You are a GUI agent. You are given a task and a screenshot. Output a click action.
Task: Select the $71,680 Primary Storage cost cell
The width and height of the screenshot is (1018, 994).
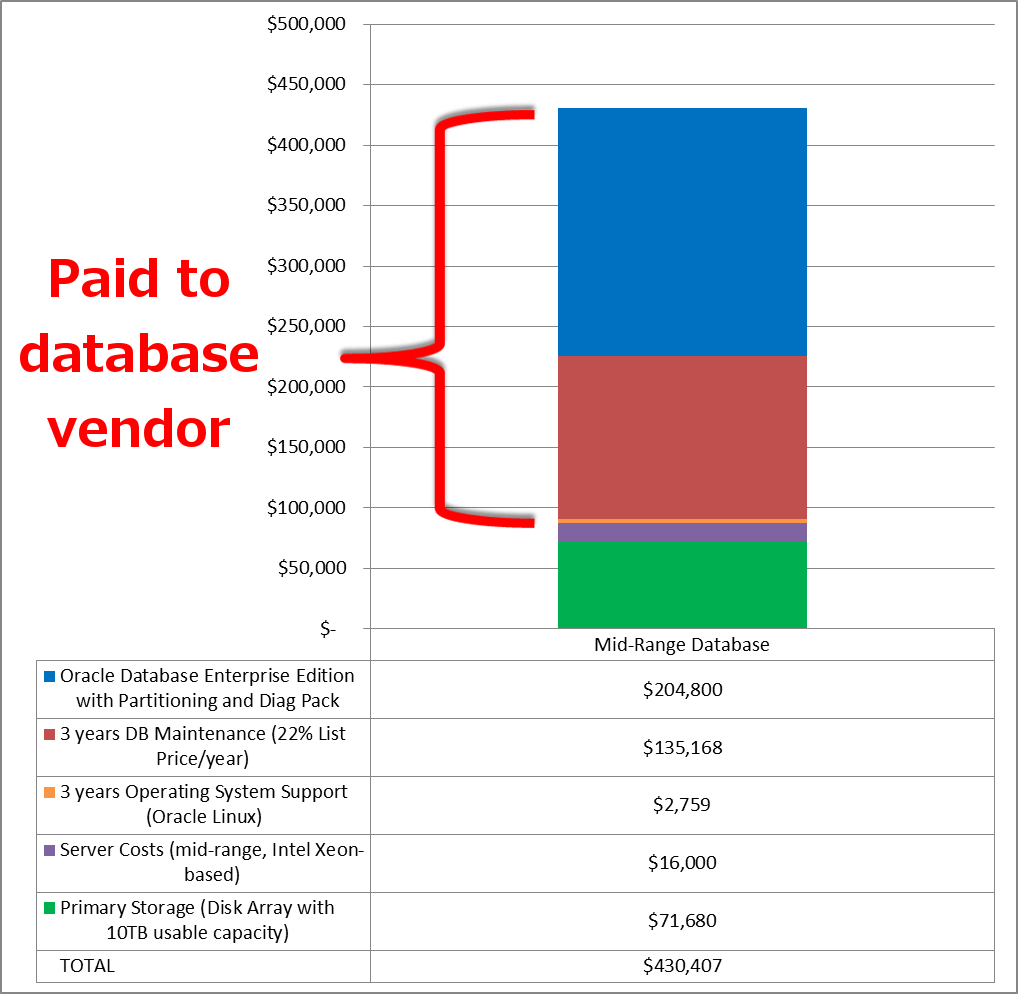coord(683,921)
